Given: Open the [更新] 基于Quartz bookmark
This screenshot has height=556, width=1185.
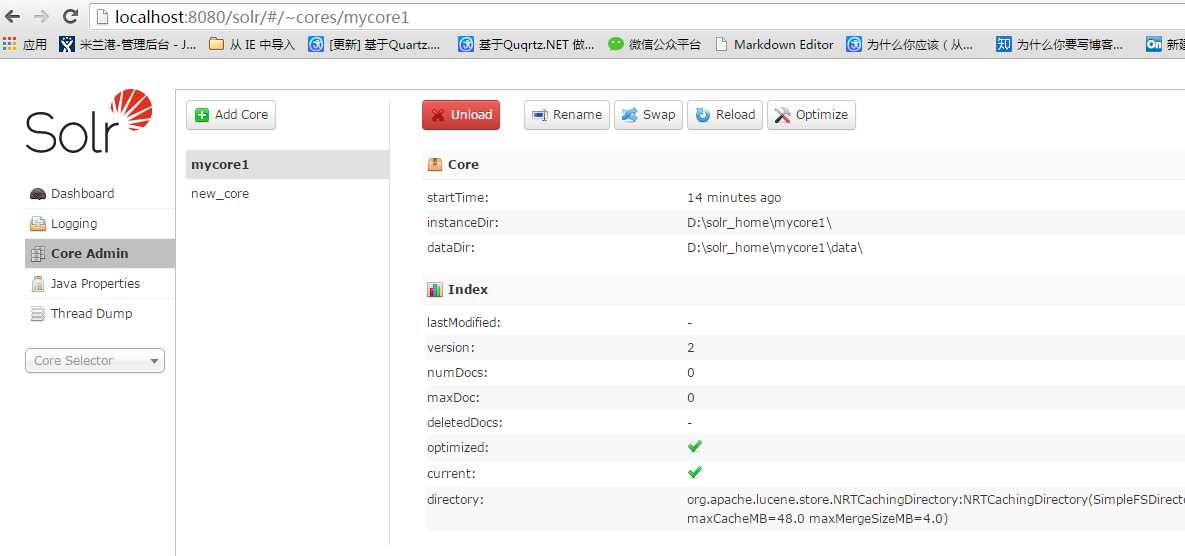Looking at the screenshot, I should point(375,45).
